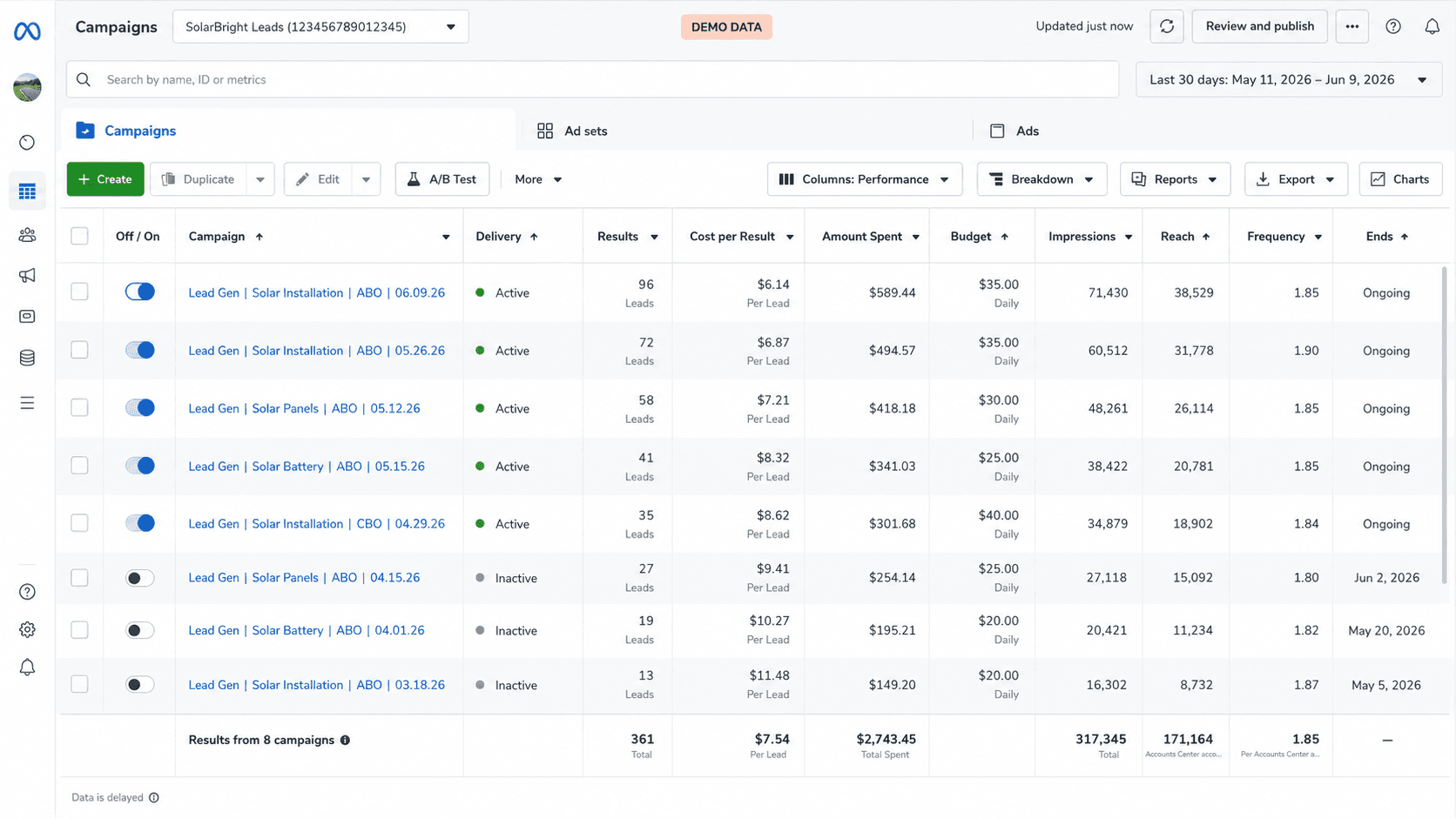Select the campaigns table grid icon in sidebar

pyautogui.click(x=27, y=191)
